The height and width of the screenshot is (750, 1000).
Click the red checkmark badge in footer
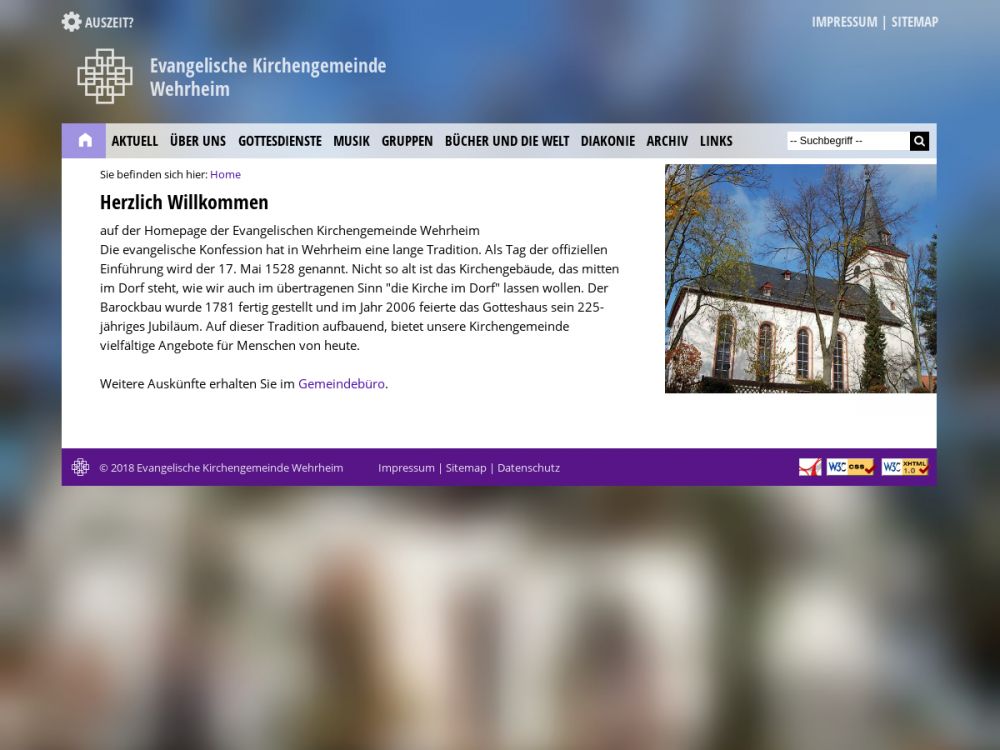tap(809, 467)
